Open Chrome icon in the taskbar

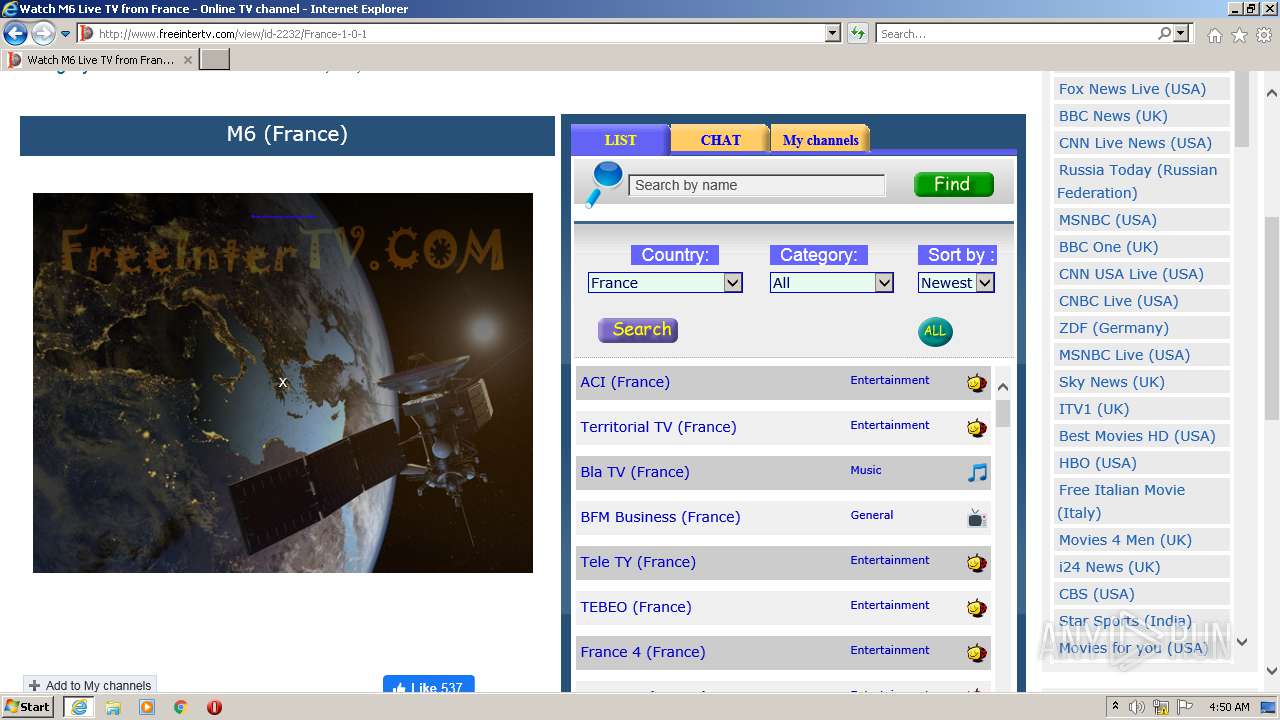pyautogui.click(x=180, y=707)
